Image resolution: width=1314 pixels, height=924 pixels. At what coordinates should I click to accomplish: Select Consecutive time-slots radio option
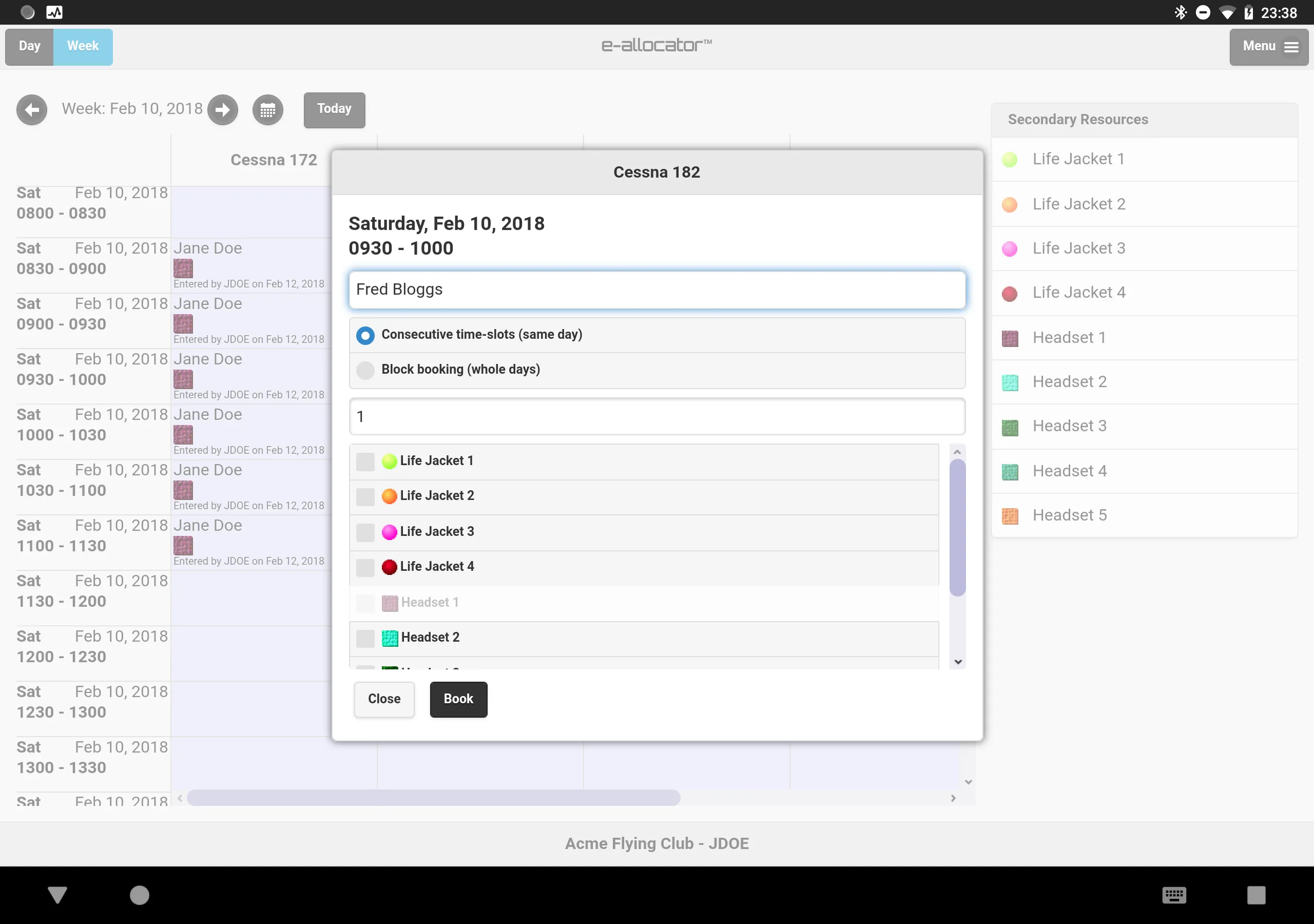point(657,335)
